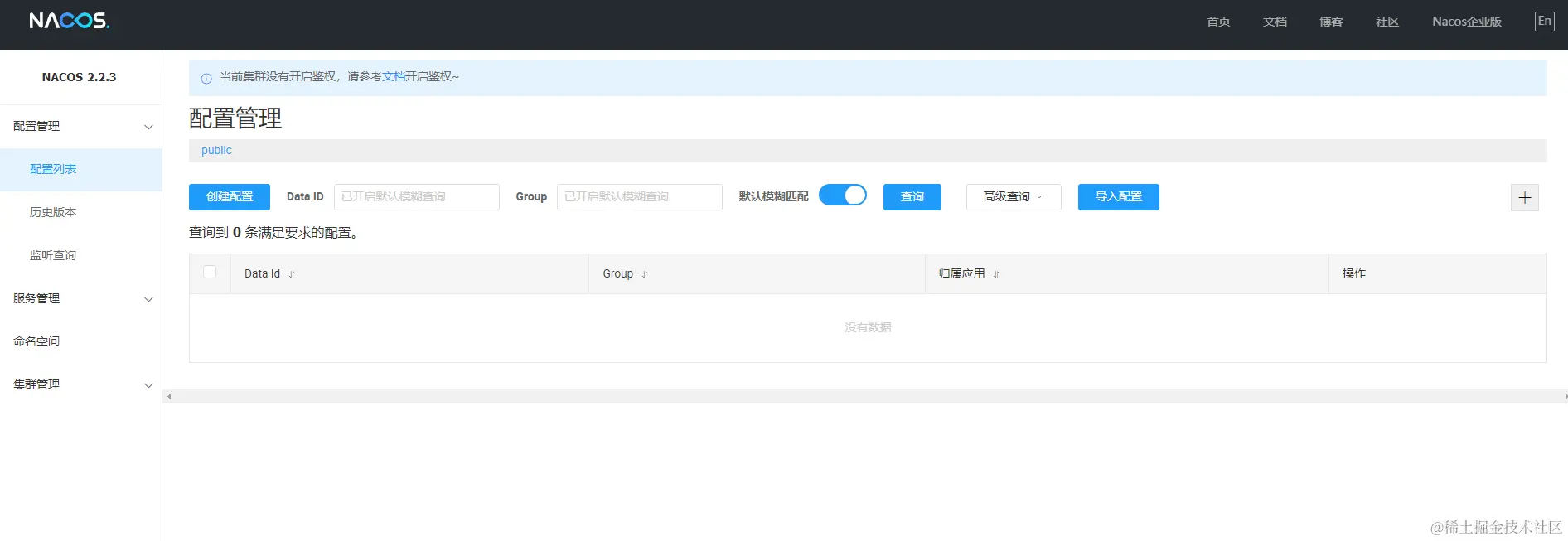Viewport: 1568px width, 541px height.
Task: Click the 创建配置 button
Action: click(230, 197)
